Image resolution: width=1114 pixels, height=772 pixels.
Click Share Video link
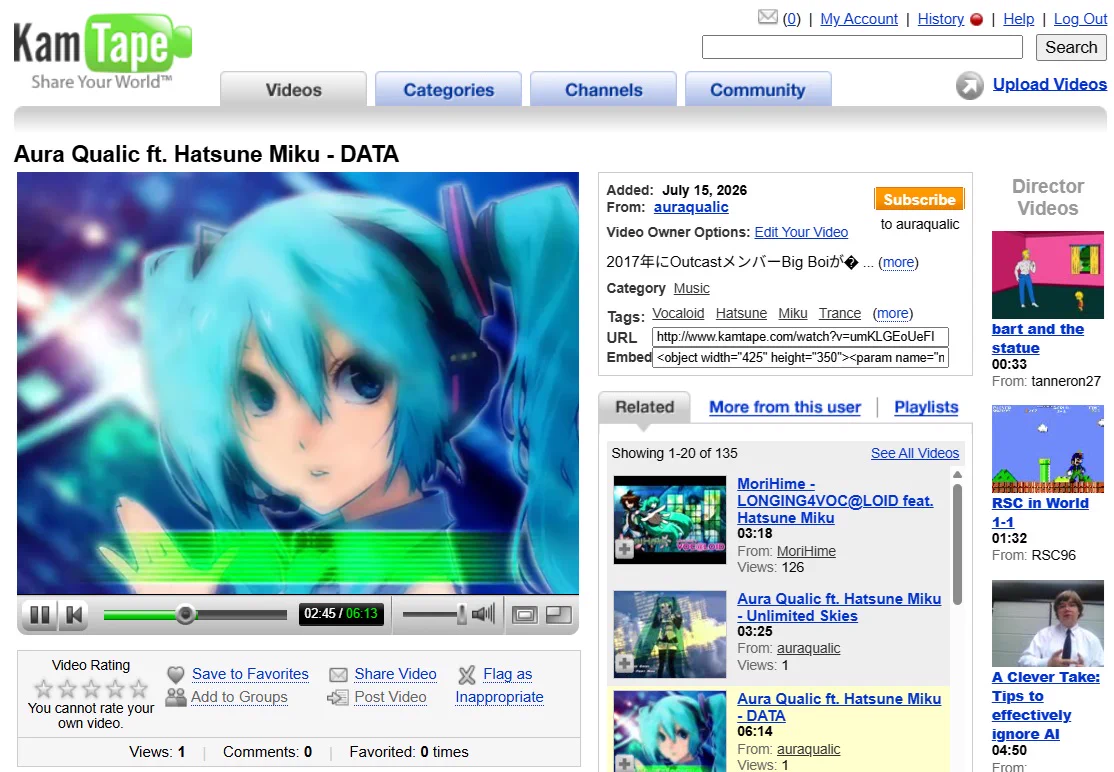coord(395,674)
